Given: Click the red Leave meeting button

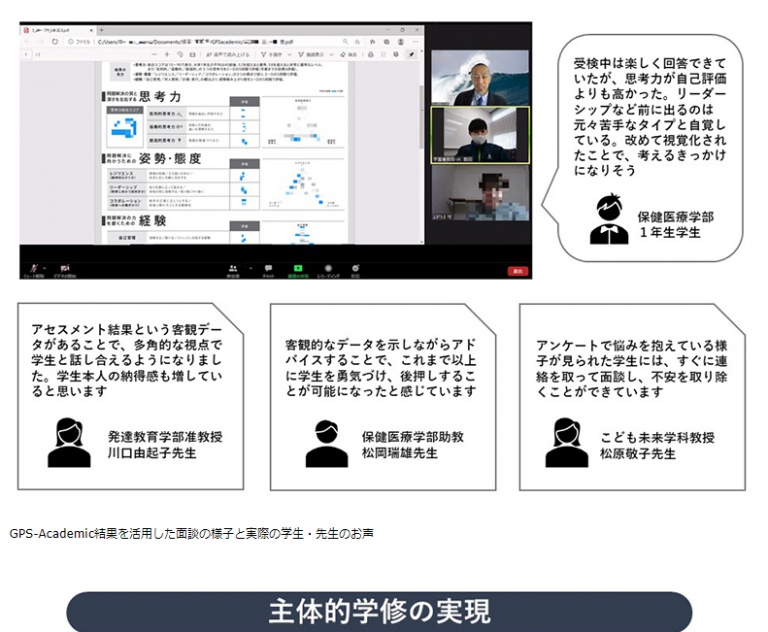Looking at the screenshot, I should 518,271.
